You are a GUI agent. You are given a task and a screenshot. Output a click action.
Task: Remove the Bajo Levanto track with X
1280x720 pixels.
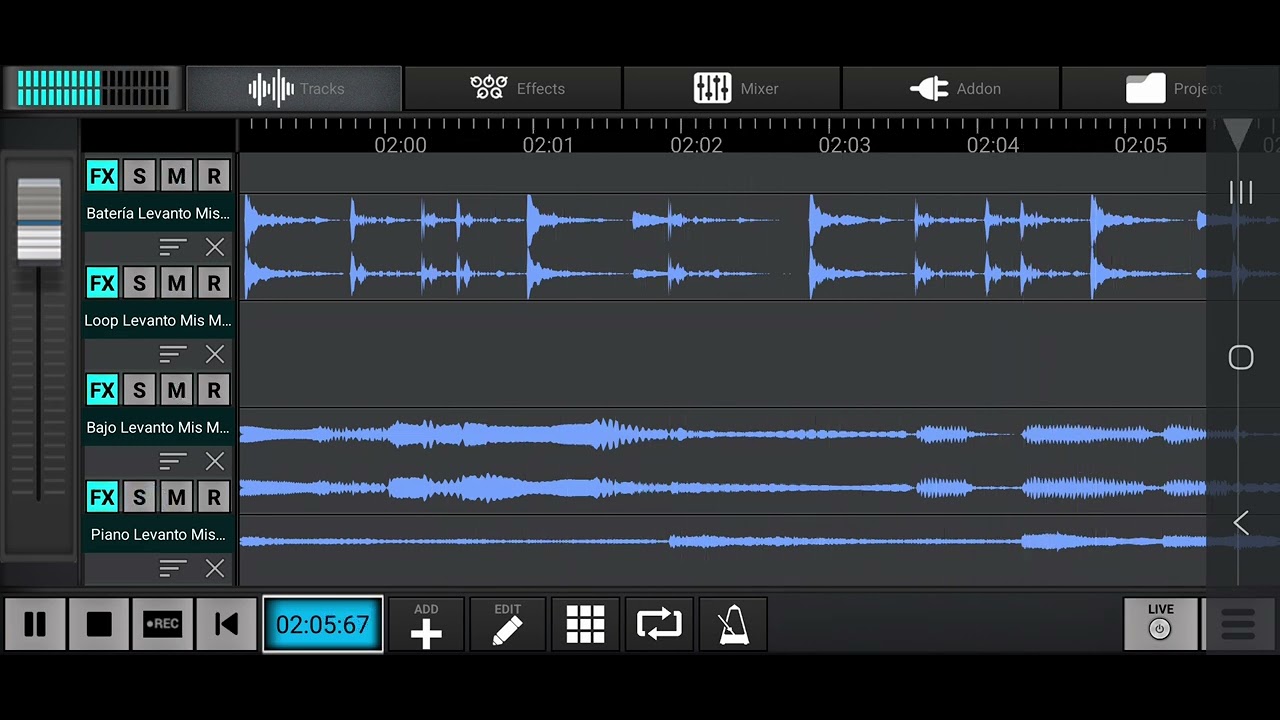(215, 461)
